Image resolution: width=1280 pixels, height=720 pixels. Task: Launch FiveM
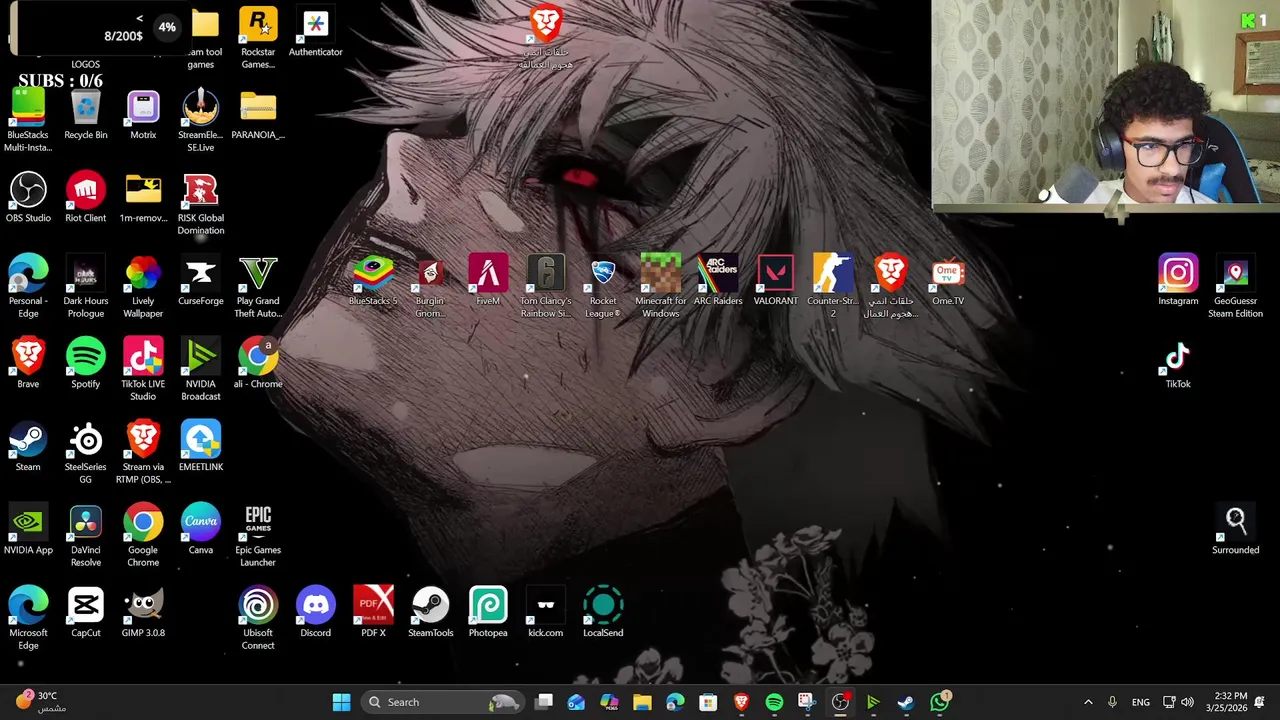[488, 280]
